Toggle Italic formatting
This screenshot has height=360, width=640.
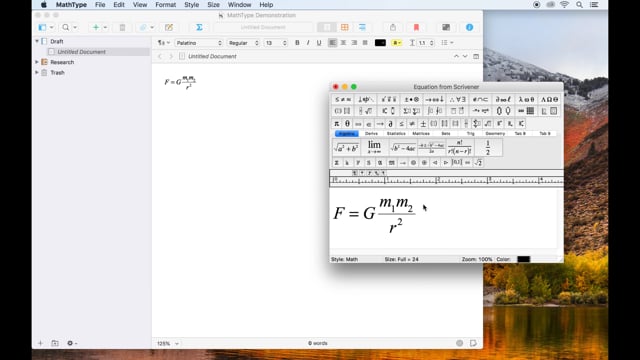[308, 43]
